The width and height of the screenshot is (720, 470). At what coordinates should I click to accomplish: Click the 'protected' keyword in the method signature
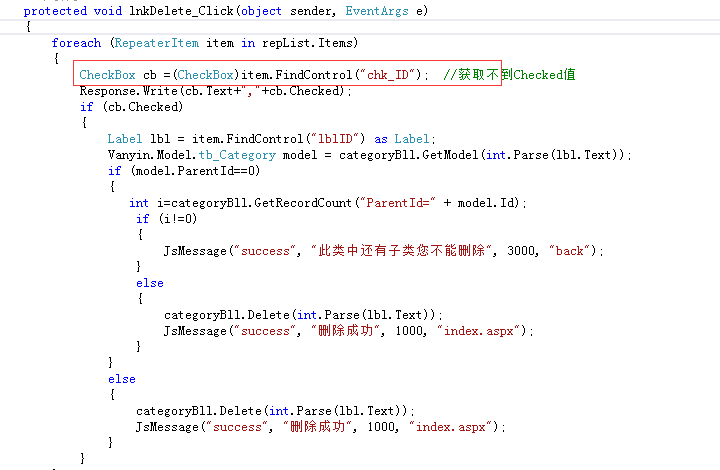coord(55,11)
